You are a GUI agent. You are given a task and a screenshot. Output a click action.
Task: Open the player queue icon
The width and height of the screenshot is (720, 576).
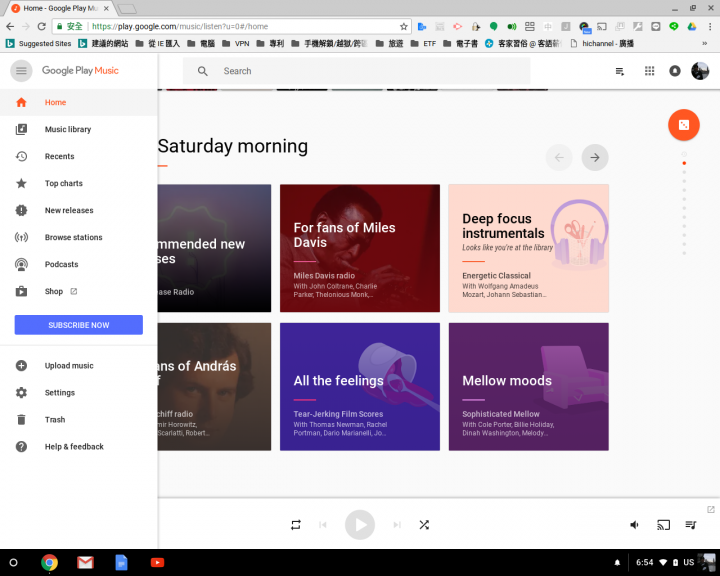click(691, 525)
